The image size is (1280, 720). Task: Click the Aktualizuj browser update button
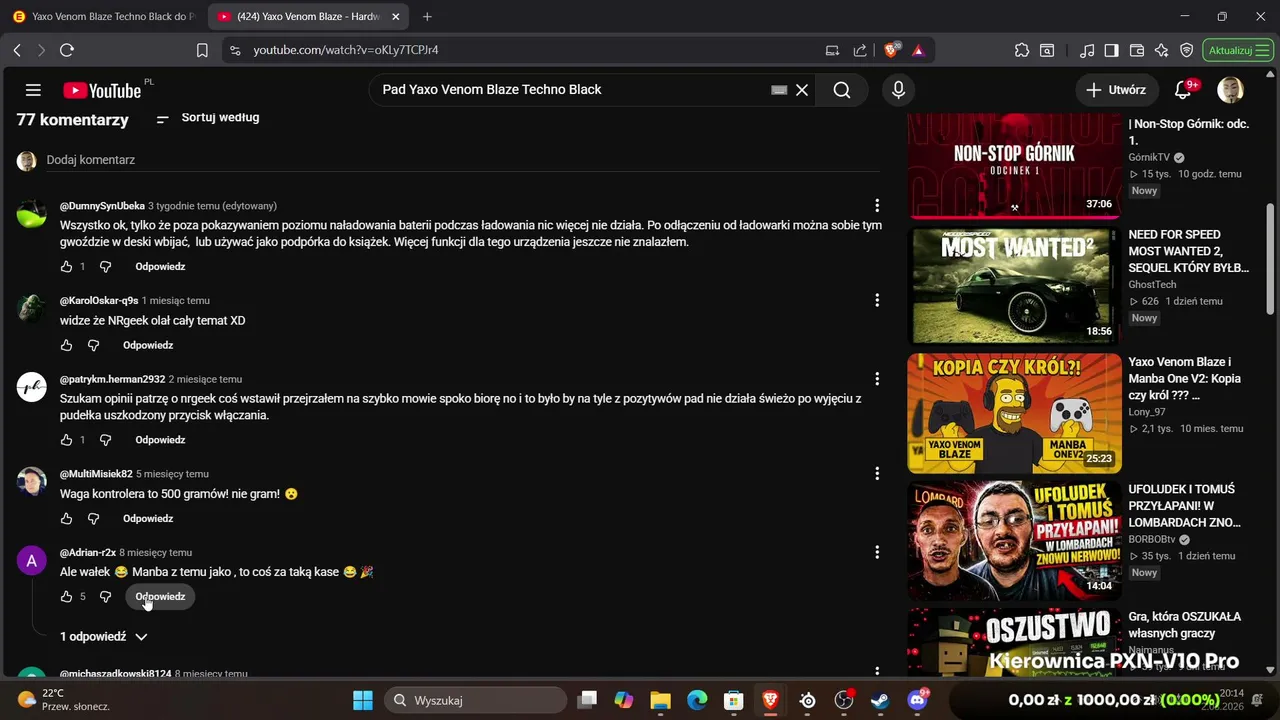1238,50
